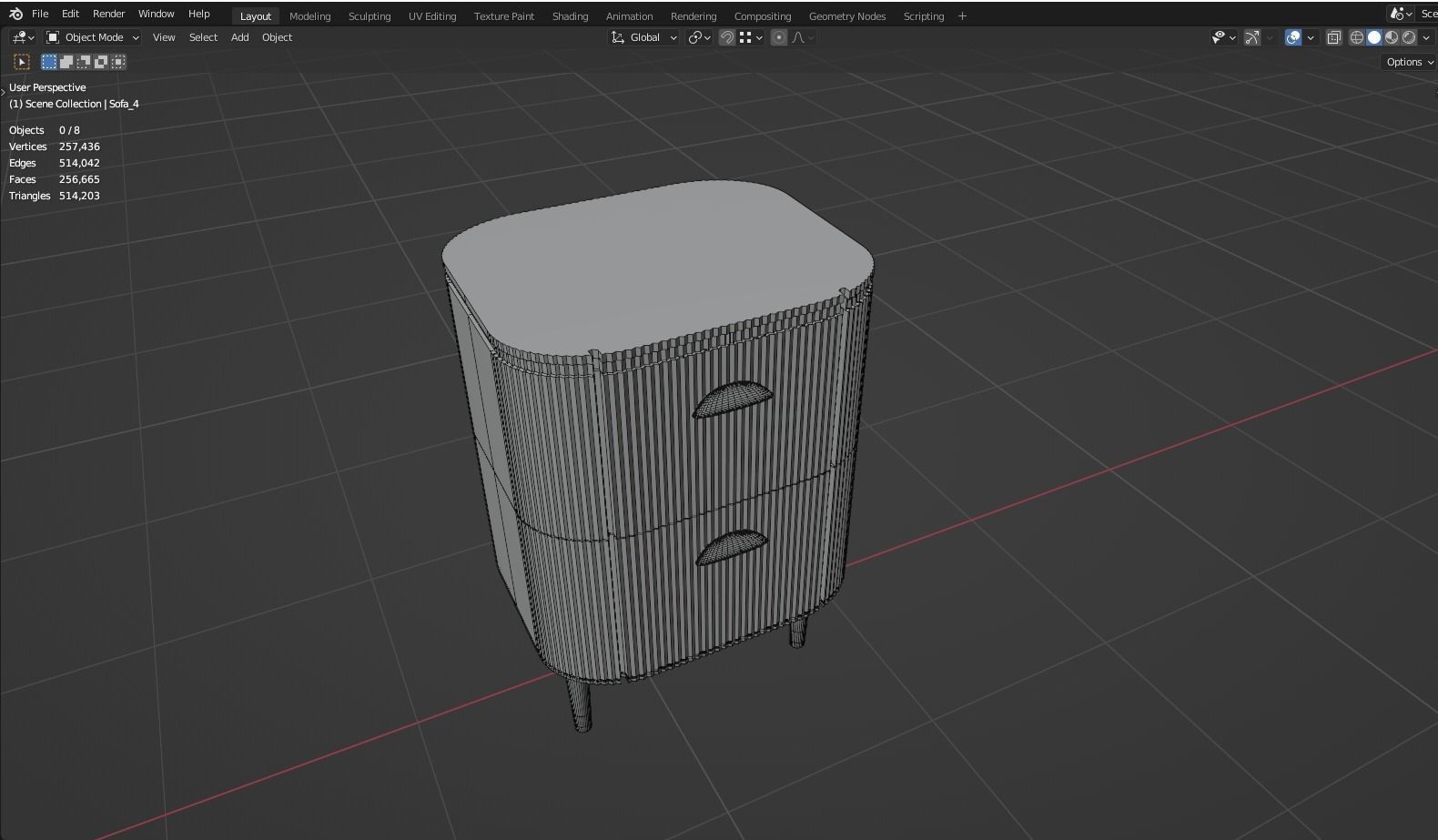Switch to the Texture Paint workspace tab

(x=504, y=16)
